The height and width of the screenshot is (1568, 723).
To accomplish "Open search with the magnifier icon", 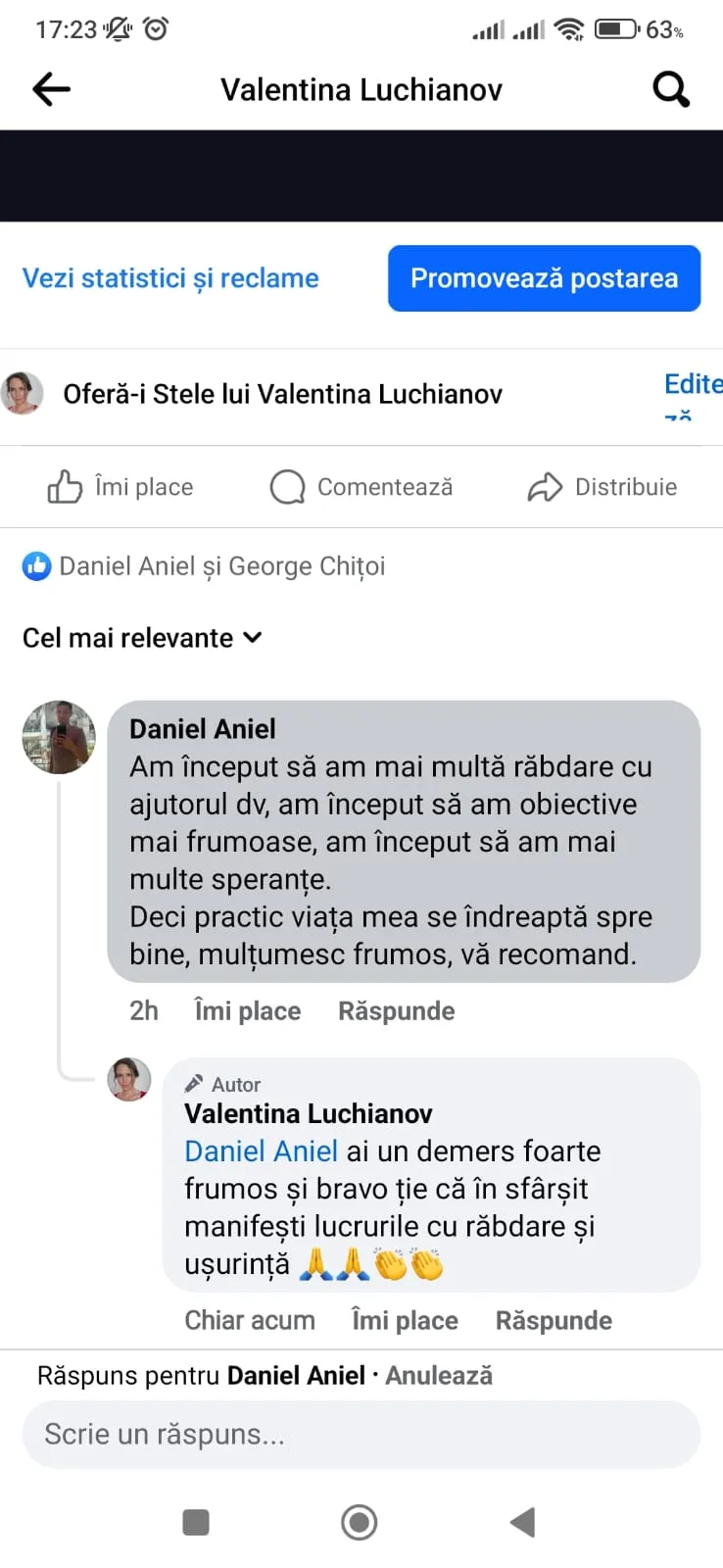I will (671, 90).
